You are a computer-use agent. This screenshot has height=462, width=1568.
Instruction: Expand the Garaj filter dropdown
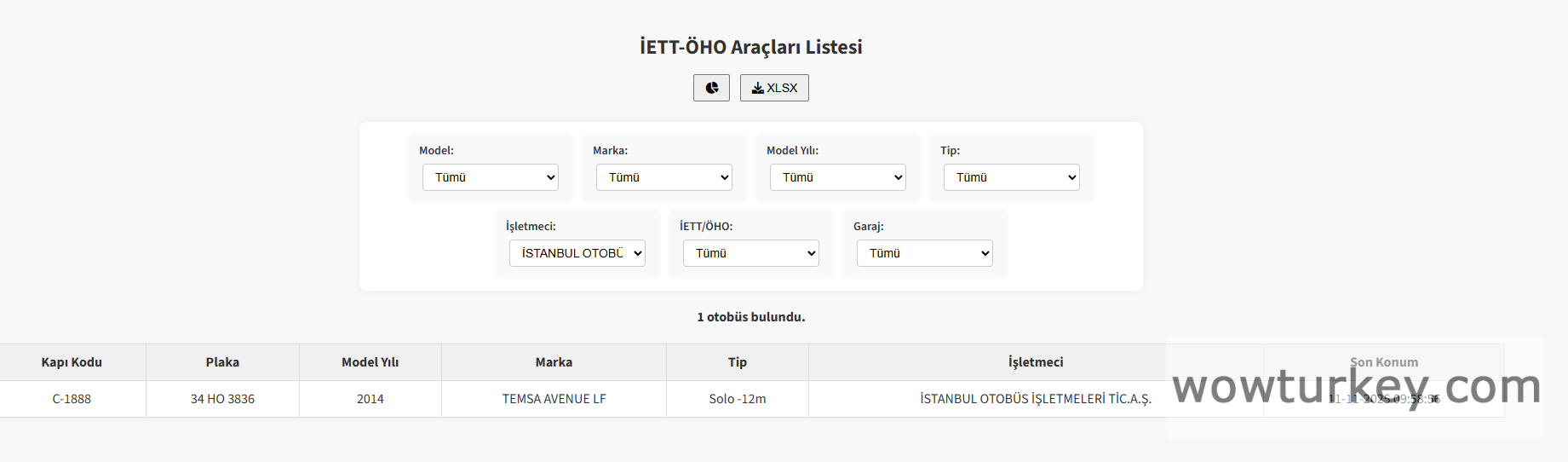tap(925, 253)
